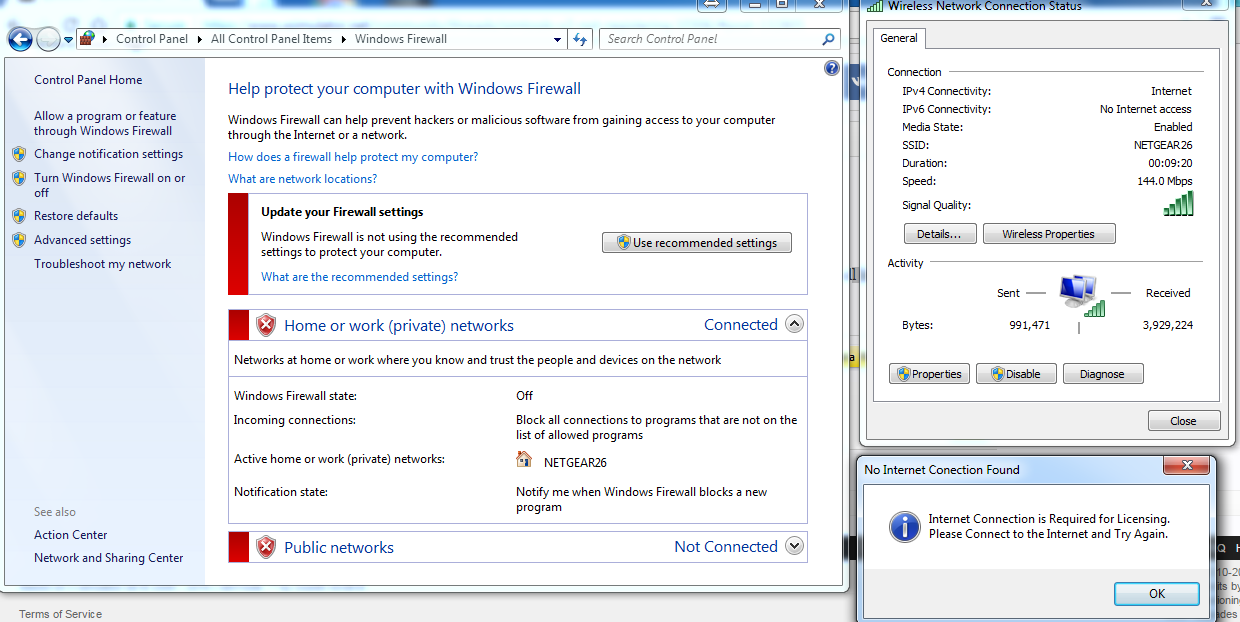Click the wireless icon in status window title

pyautogui.click(x=875, y=6)
